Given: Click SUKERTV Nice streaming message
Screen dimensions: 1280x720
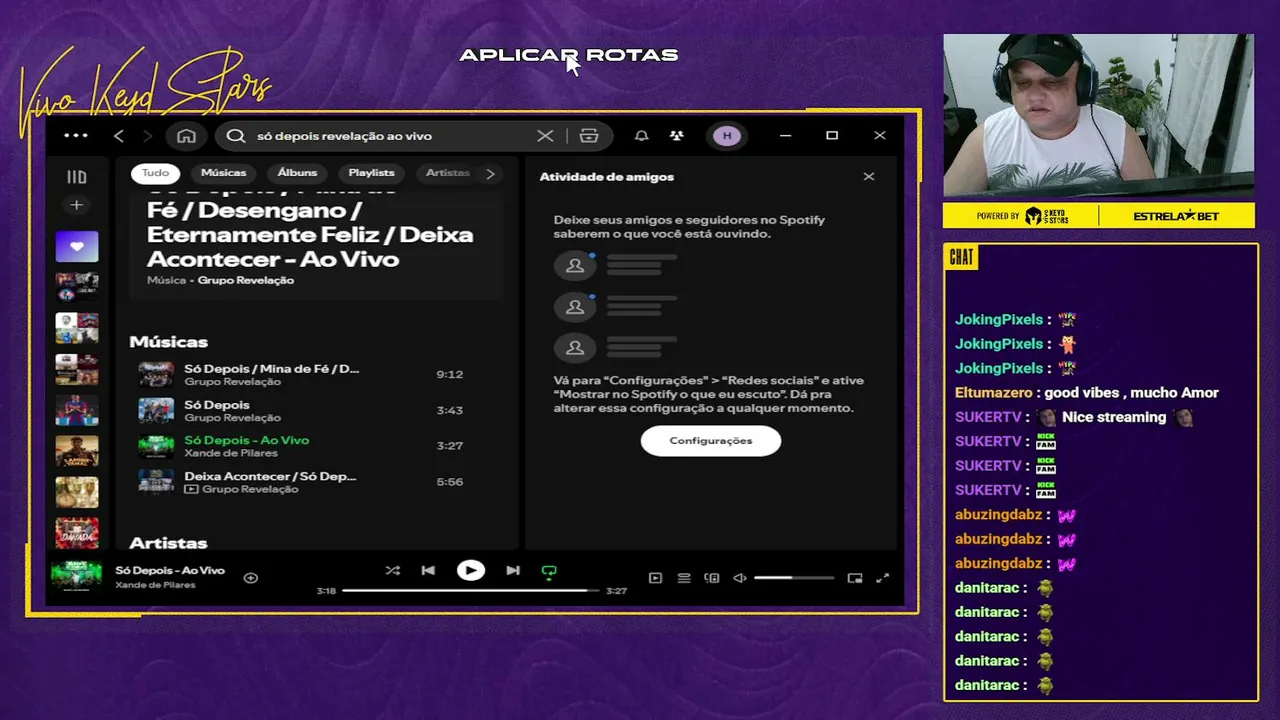Looking at the screenshot, I should point(1074,417).
